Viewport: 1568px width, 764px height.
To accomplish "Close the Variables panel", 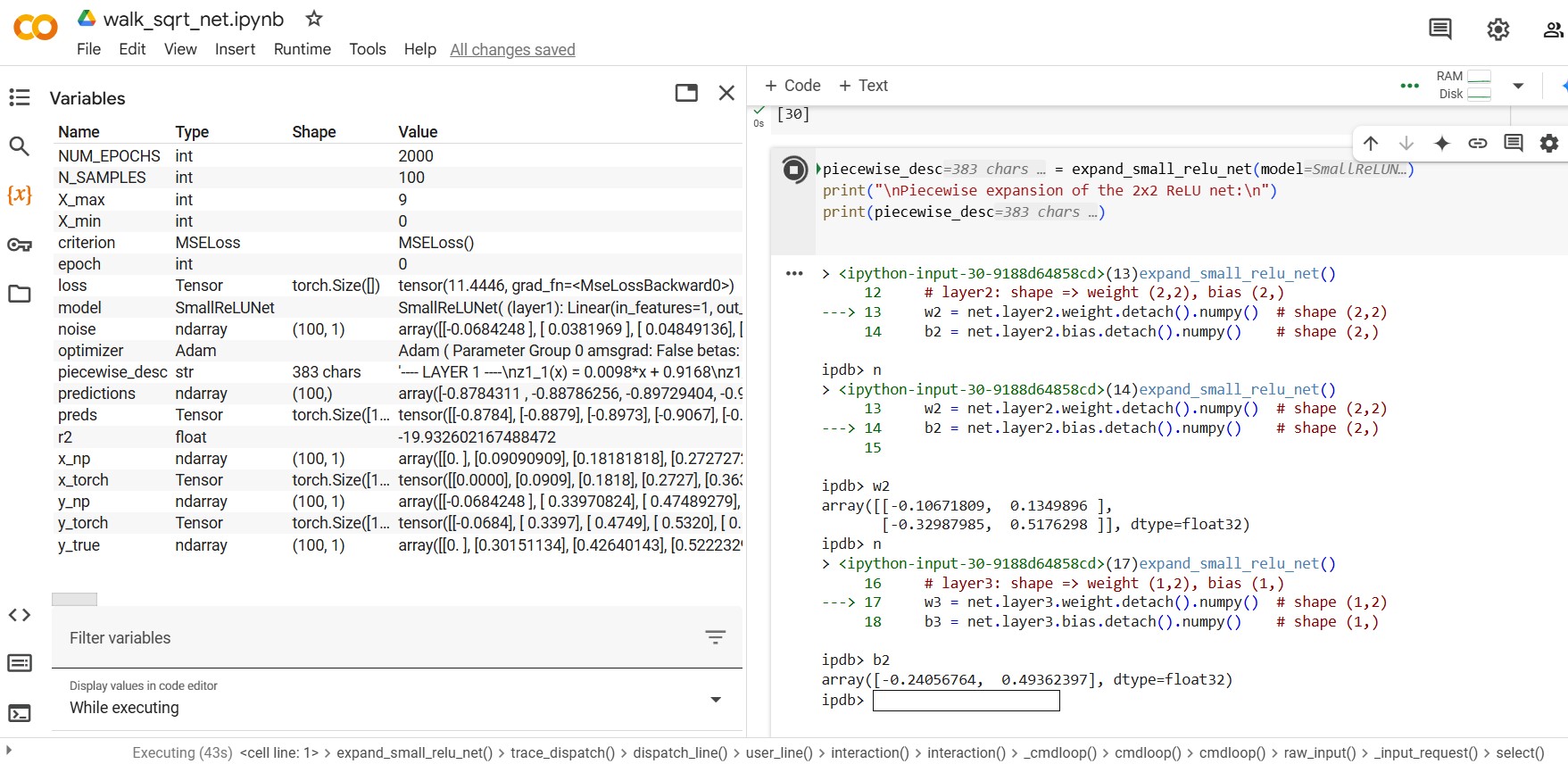I will (x=726, y=93).
